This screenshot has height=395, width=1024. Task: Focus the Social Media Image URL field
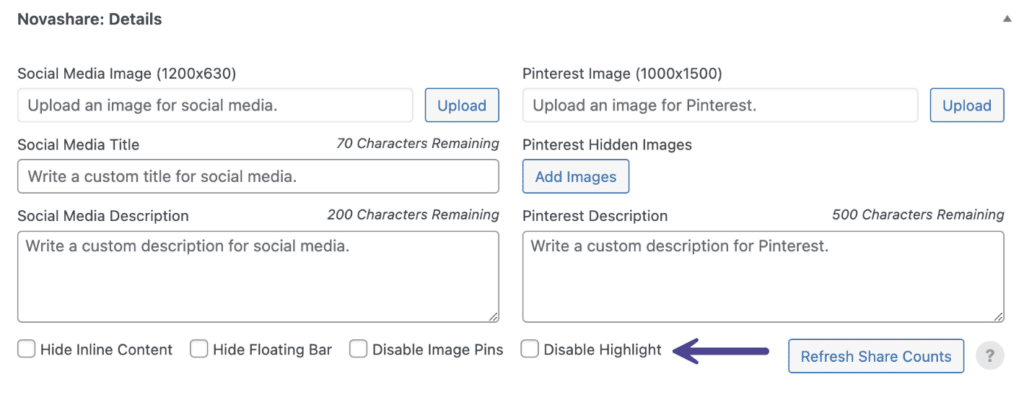[215, 106]
